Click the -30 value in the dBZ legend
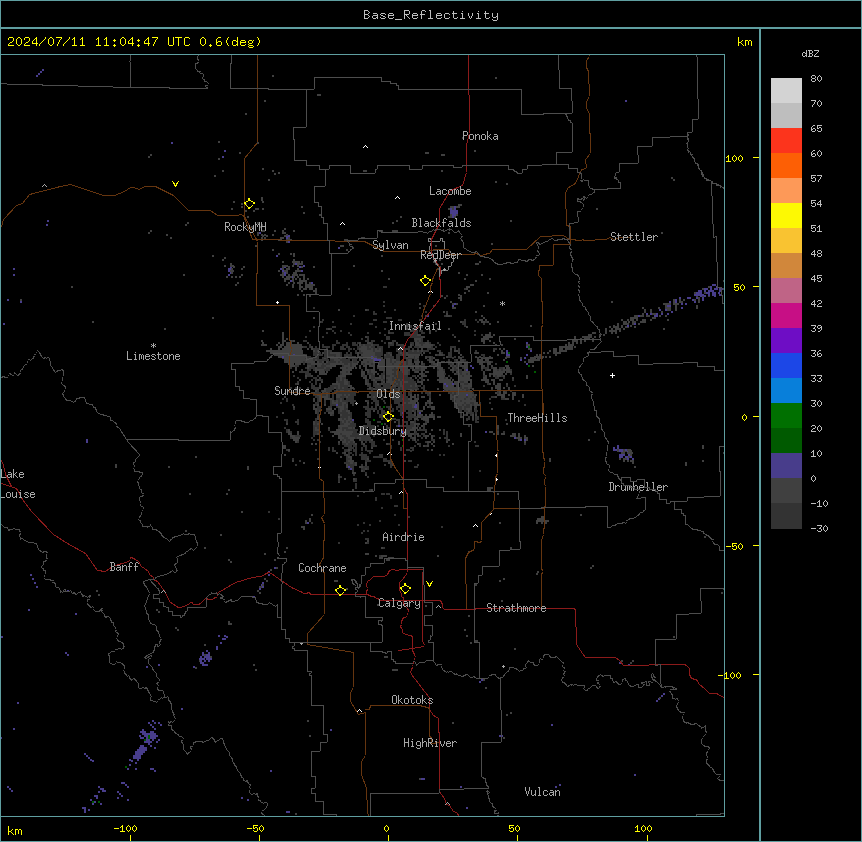The height and width of the screenshot is (842, 862). (x=819, y=528)
